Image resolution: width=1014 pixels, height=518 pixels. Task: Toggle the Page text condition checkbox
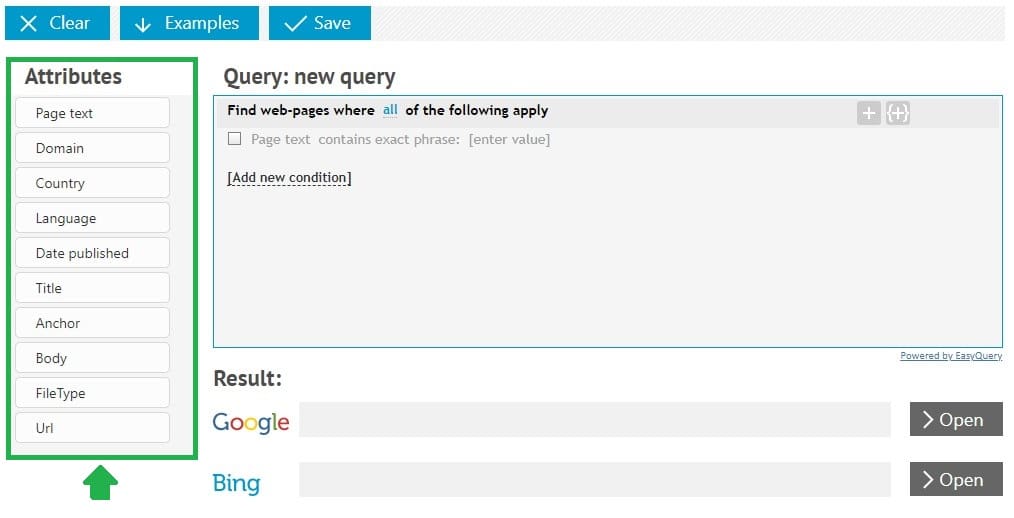click(235, 138)
